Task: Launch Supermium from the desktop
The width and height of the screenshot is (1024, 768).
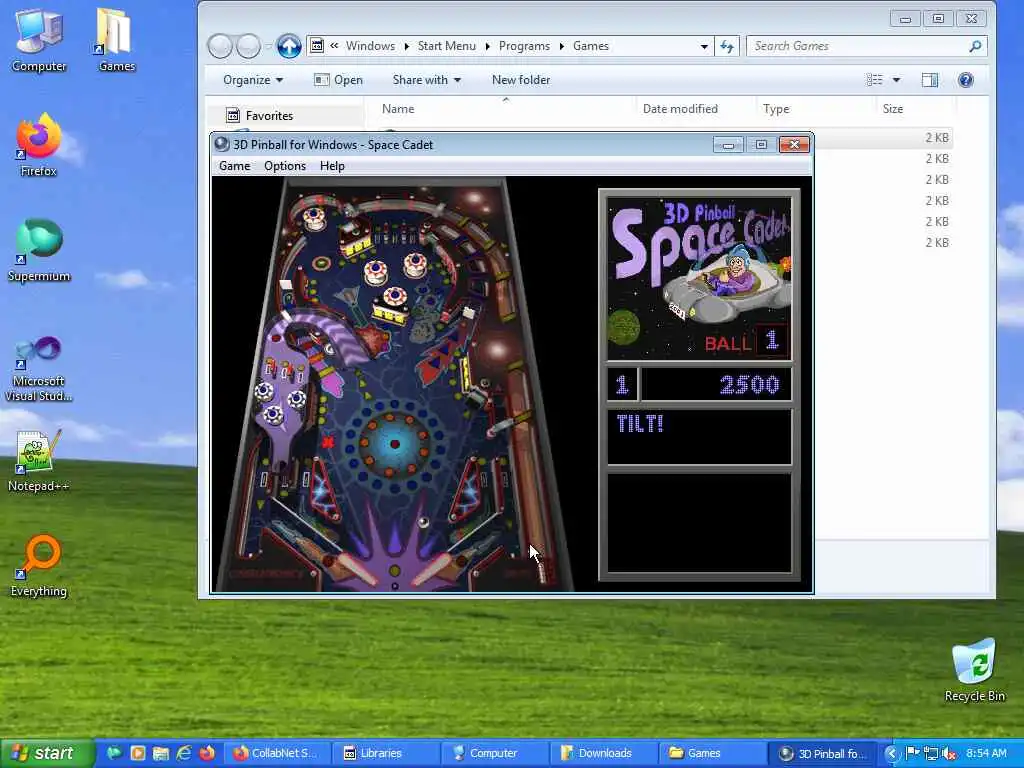Action: coord(39,251)
